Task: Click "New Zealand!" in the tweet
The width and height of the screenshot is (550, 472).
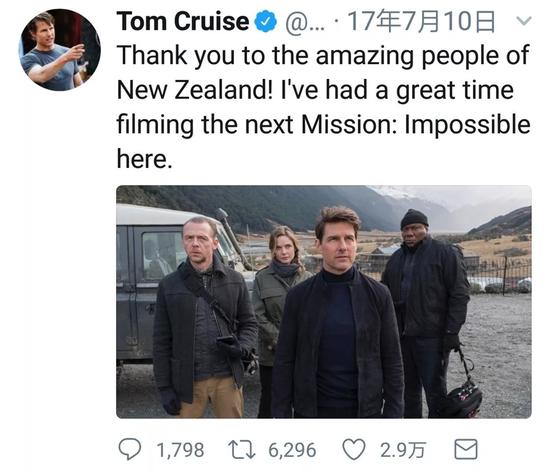Action: [195, 90]
